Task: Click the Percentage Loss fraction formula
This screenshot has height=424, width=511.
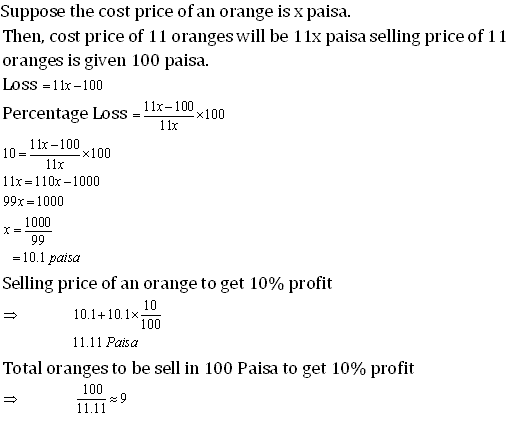Action: coord(184,116)
